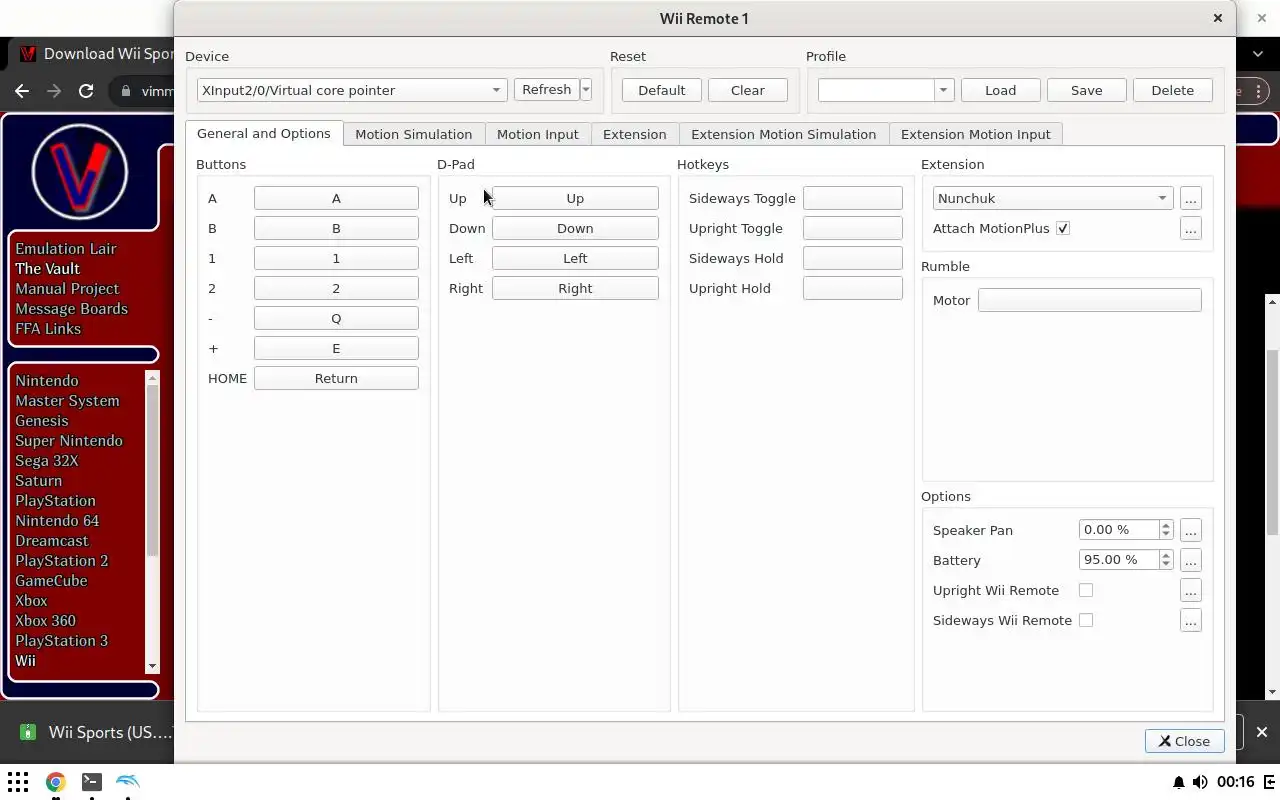Open the notification bell in the tray
The image size is (1280, 800).
(x=1179, y=782)
